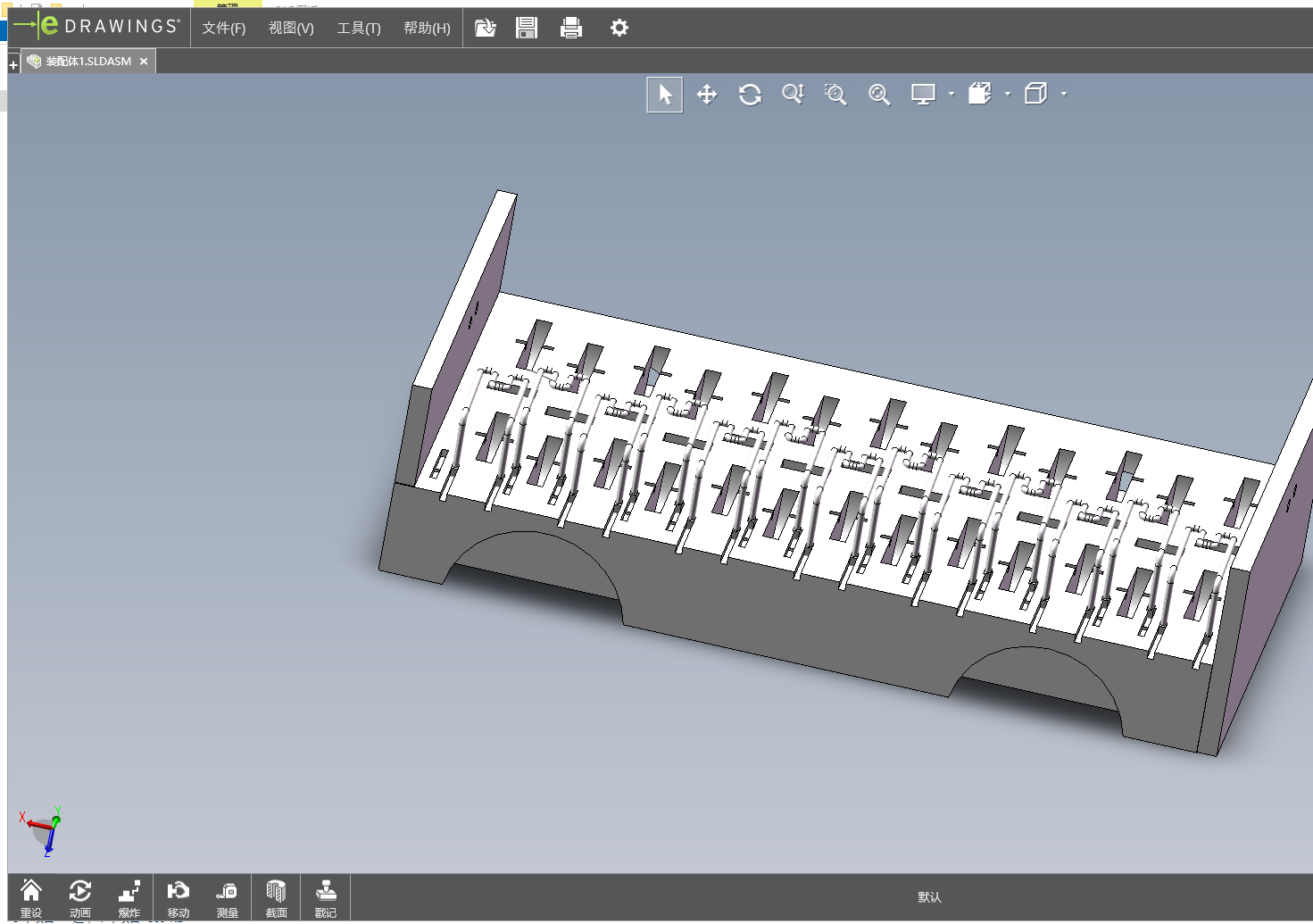Click the plus expander beside the file tab
This screenshot has width=1313, height=924.
click(x=13, y=65)
